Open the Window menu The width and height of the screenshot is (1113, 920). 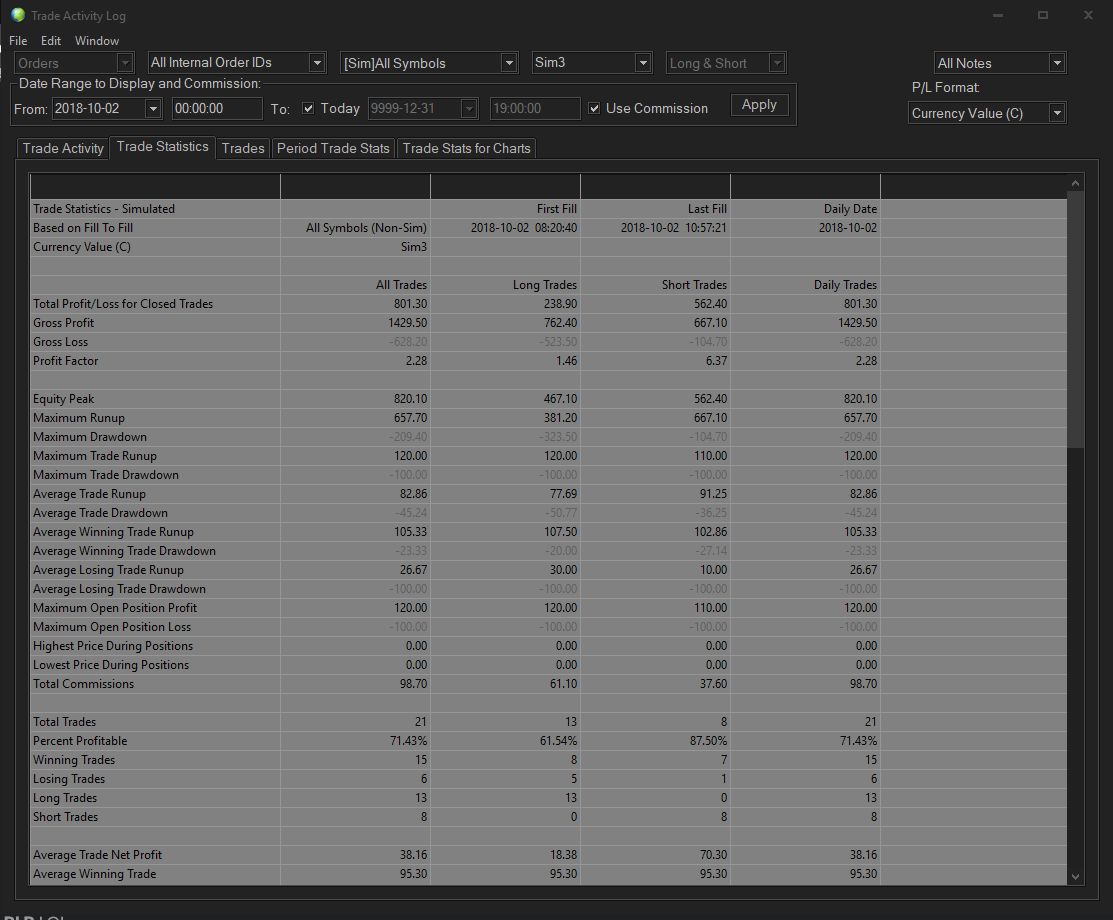click(x=97, y=41)
